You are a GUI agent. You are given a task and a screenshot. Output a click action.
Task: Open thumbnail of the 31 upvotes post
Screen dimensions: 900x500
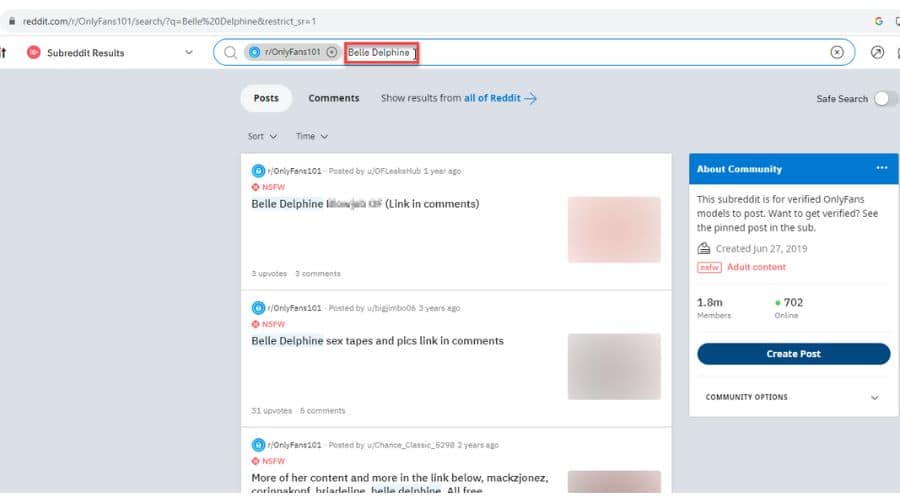tap(614, 367)
